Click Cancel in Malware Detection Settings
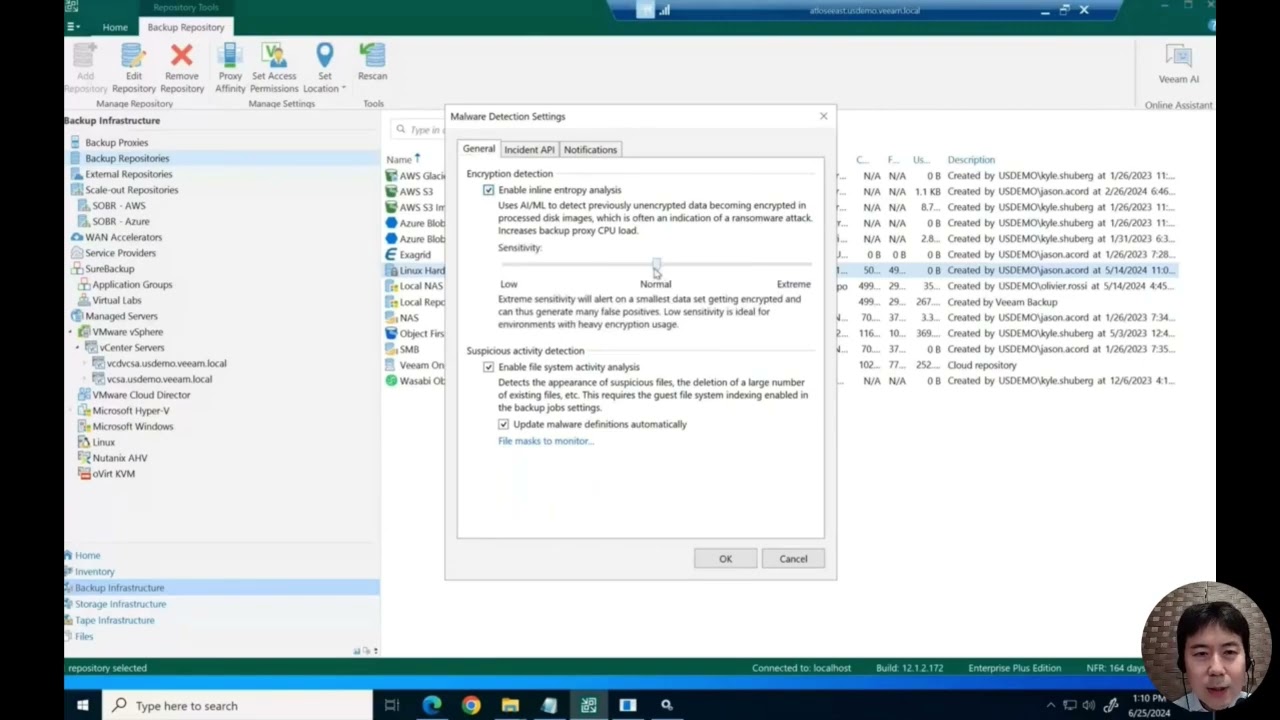 pos(793,559)
